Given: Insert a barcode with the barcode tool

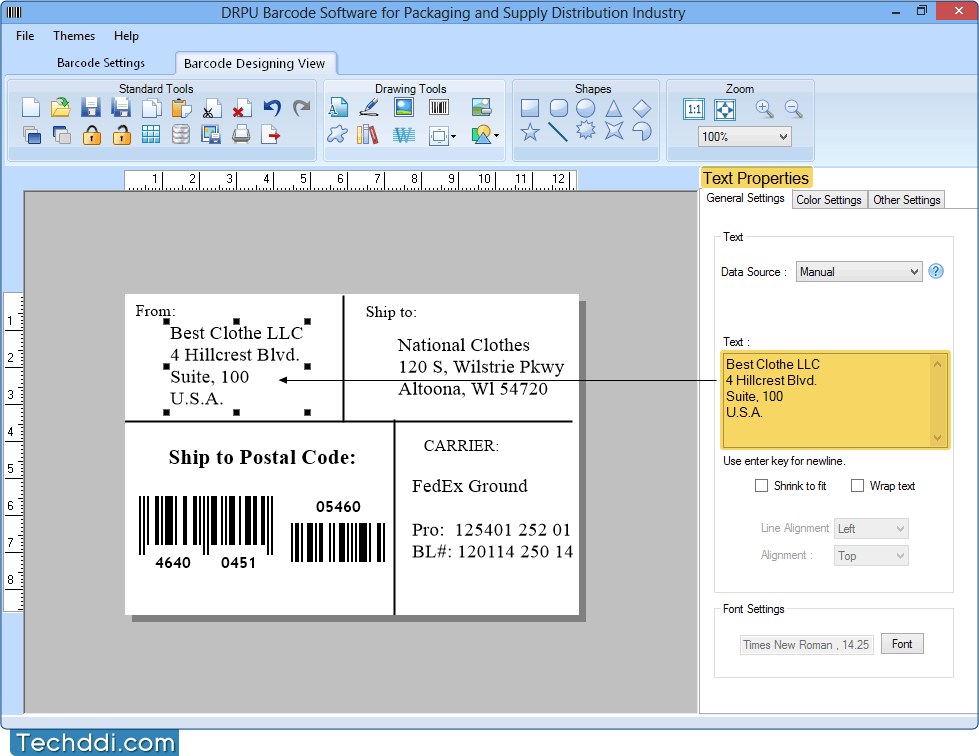Looking at the screenshot, I should click(x=439, y=107).
